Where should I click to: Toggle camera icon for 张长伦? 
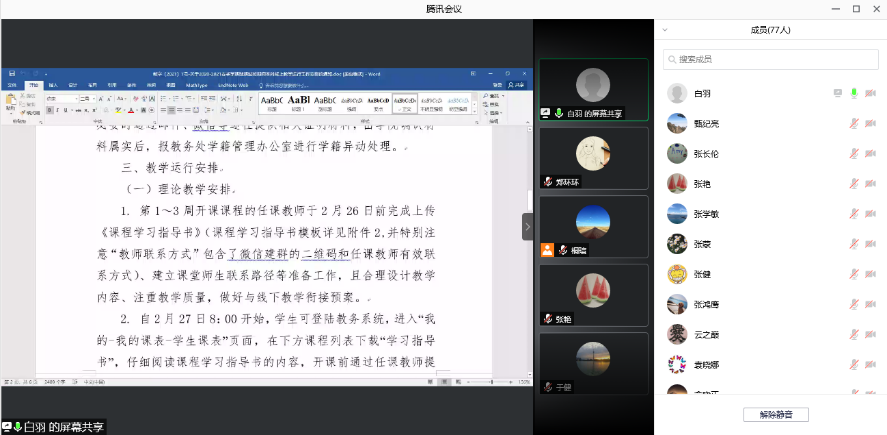871,154
